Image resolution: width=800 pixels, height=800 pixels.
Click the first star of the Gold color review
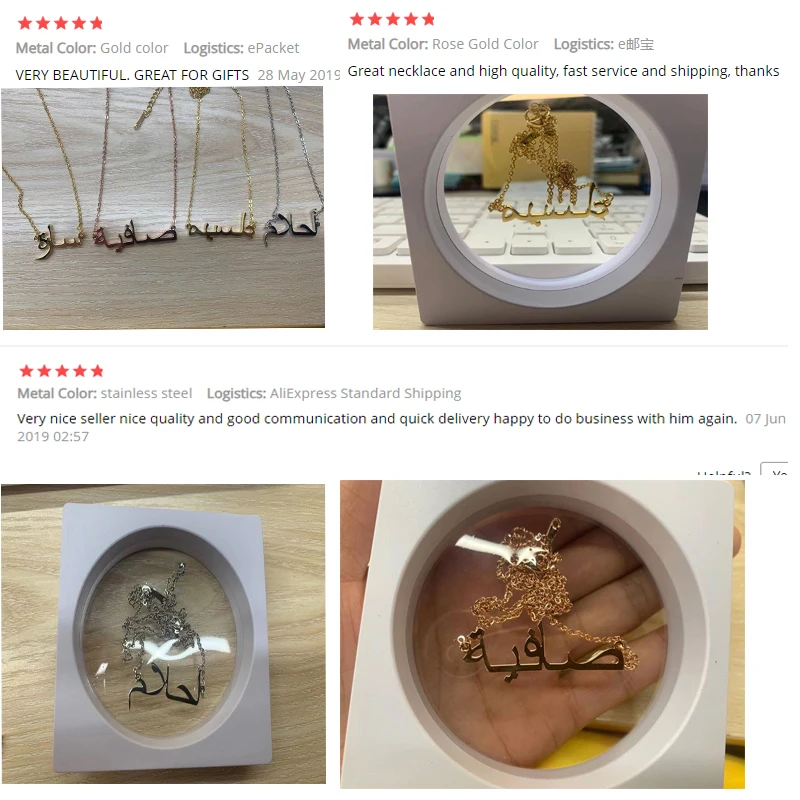25,23
